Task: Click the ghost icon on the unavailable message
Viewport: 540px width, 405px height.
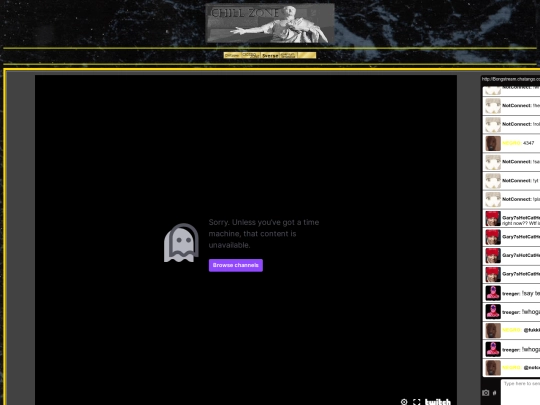Action: pos(181,242)
